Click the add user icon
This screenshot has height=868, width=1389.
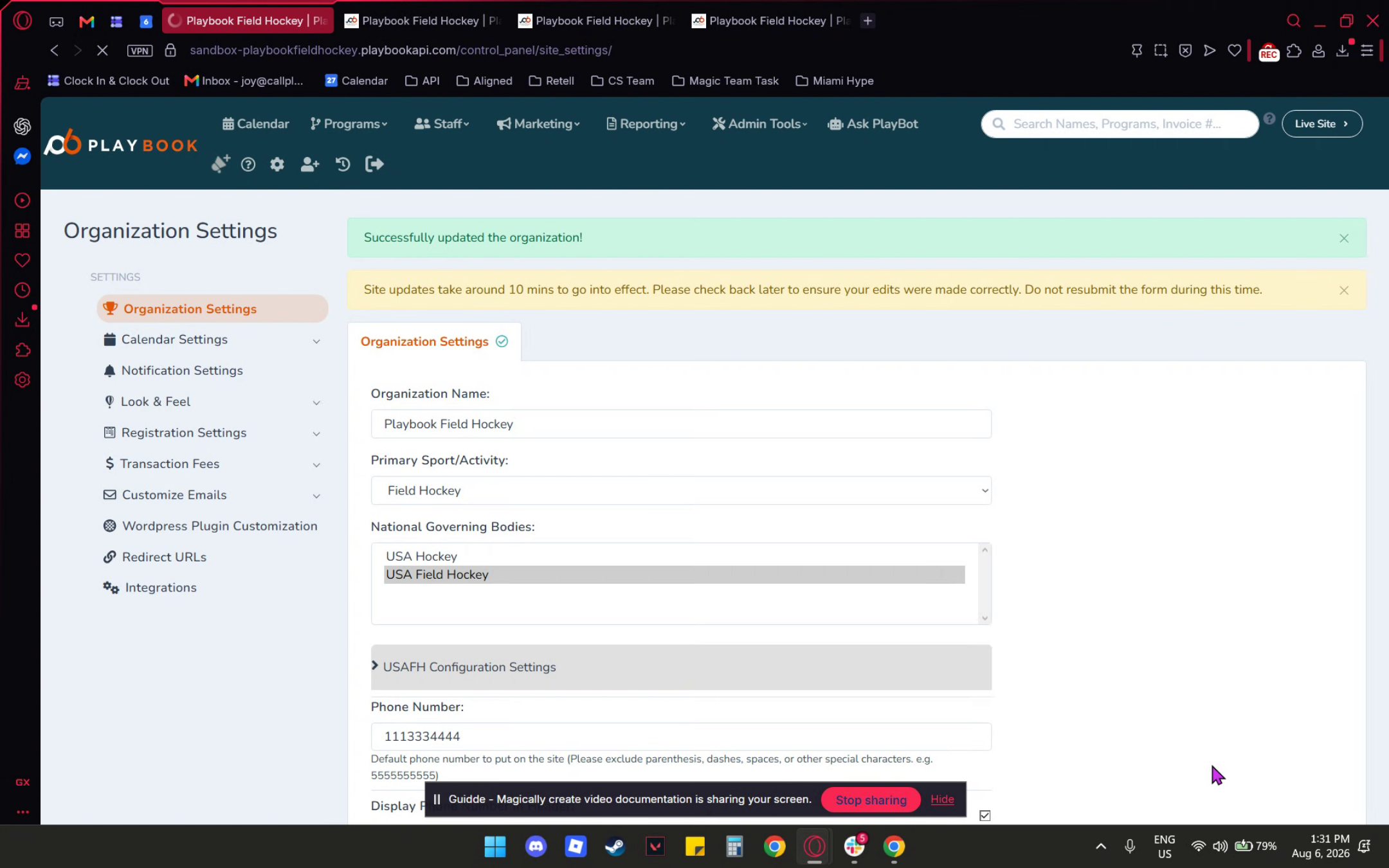point(310,165)
